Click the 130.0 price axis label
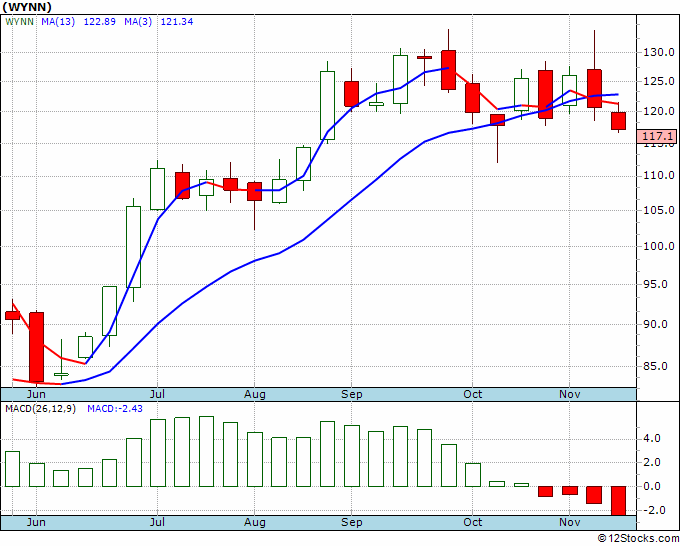This screenshot has width=680, height=546. coord(658,52)
